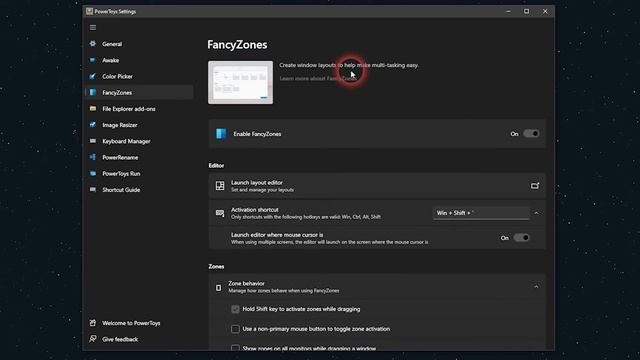Click the PowerToys title bar app icon
Viewport: 640px width, 360px height.
pyautogui.click(x=89, y=11)
